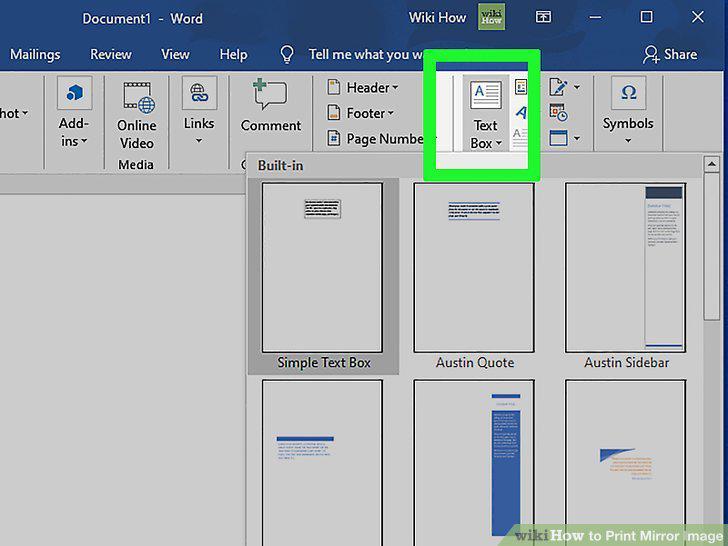Select the gallery thumbnail below Simple Text Box
The width and height of the screenshot is (728, 546).
pos(323,462)
